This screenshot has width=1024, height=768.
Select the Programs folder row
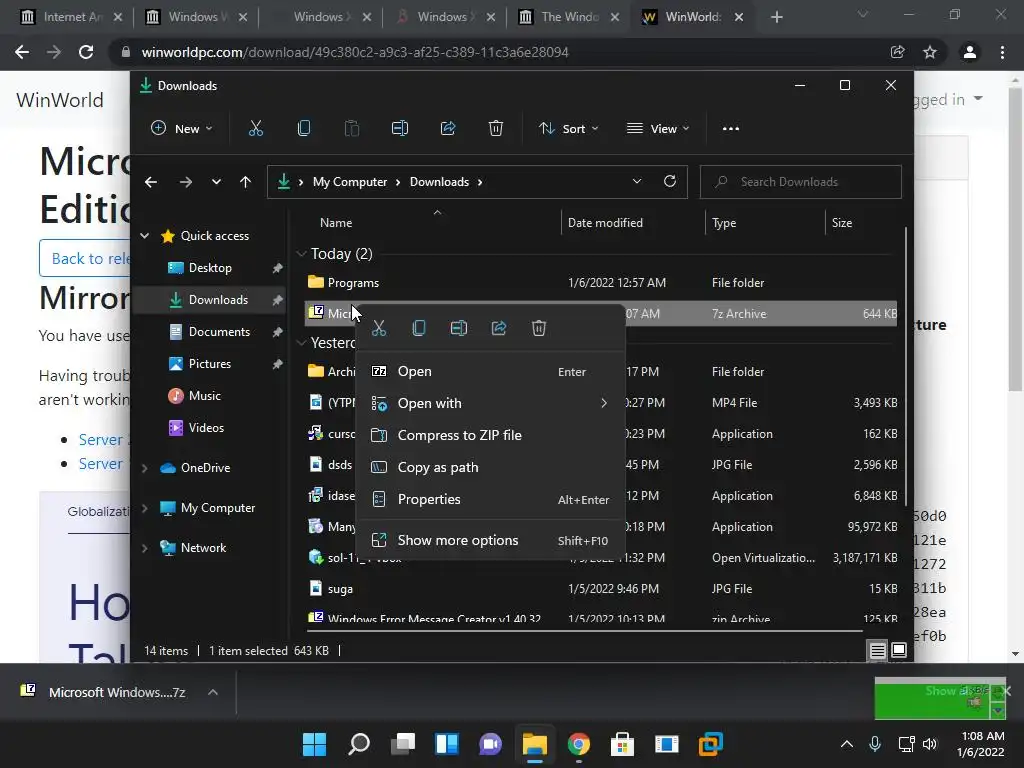tap(601, 283)
